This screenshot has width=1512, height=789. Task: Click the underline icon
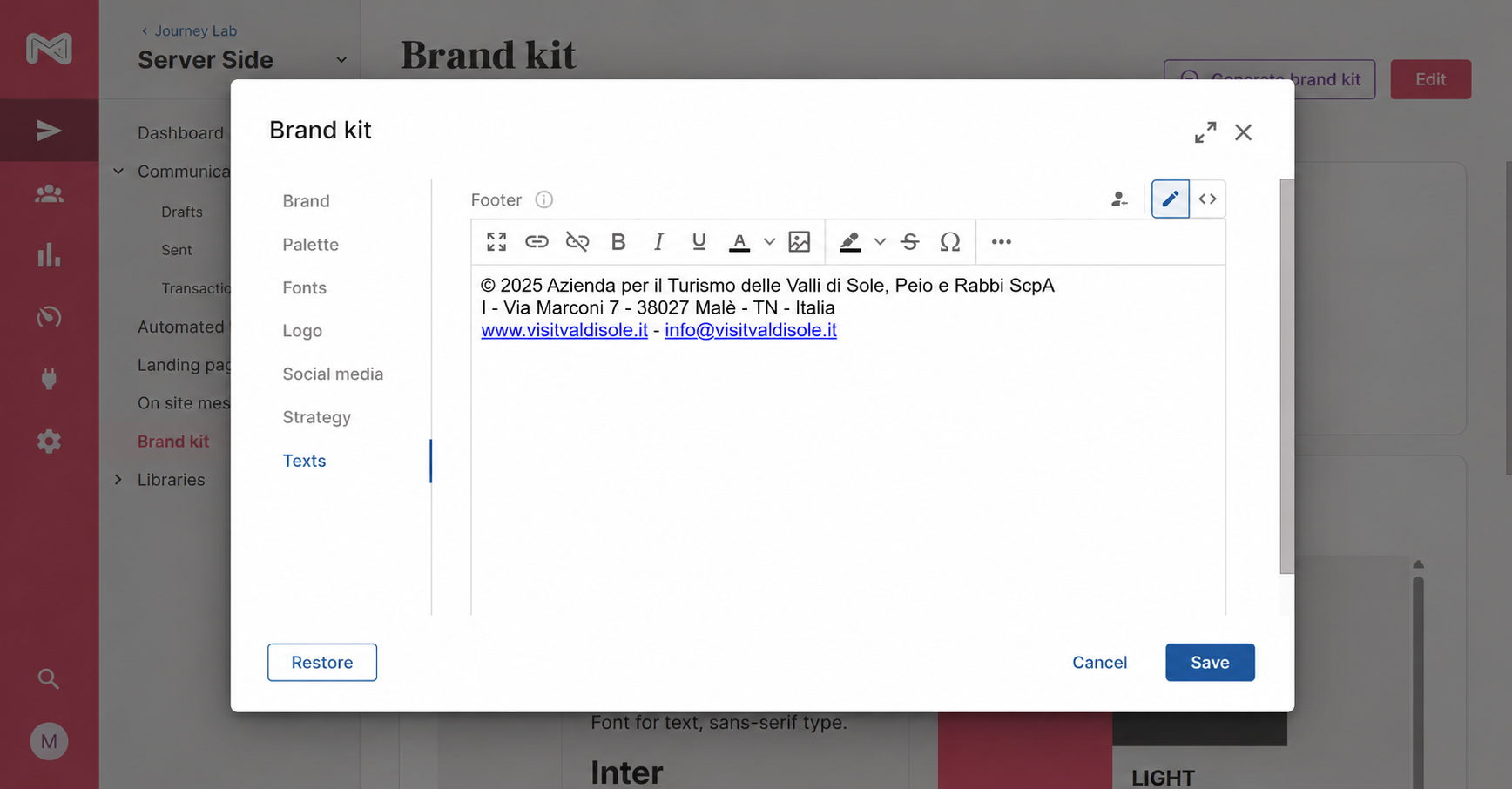tap(699, 242)
